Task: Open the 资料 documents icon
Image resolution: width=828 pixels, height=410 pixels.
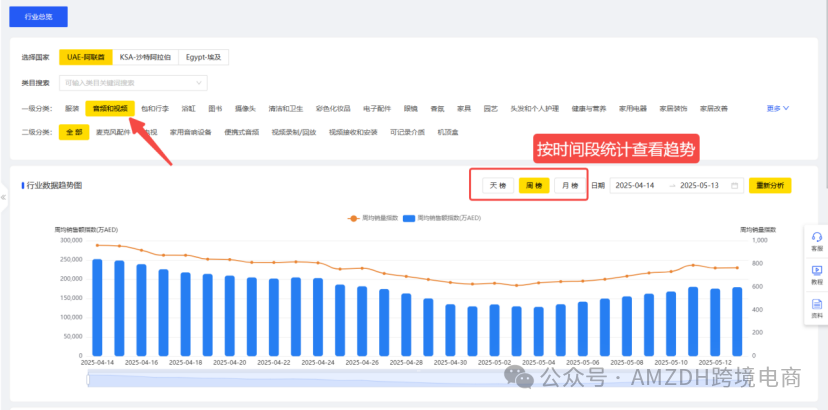Action: pyautogui.click(x=816, y=307)
